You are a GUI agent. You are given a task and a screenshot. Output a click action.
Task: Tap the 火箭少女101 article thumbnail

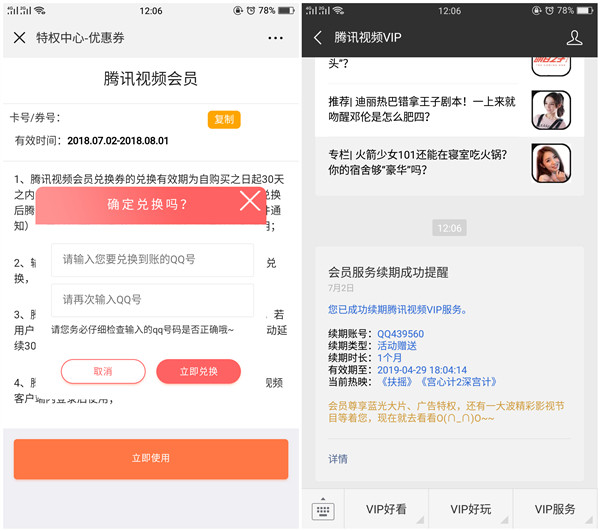551,163
